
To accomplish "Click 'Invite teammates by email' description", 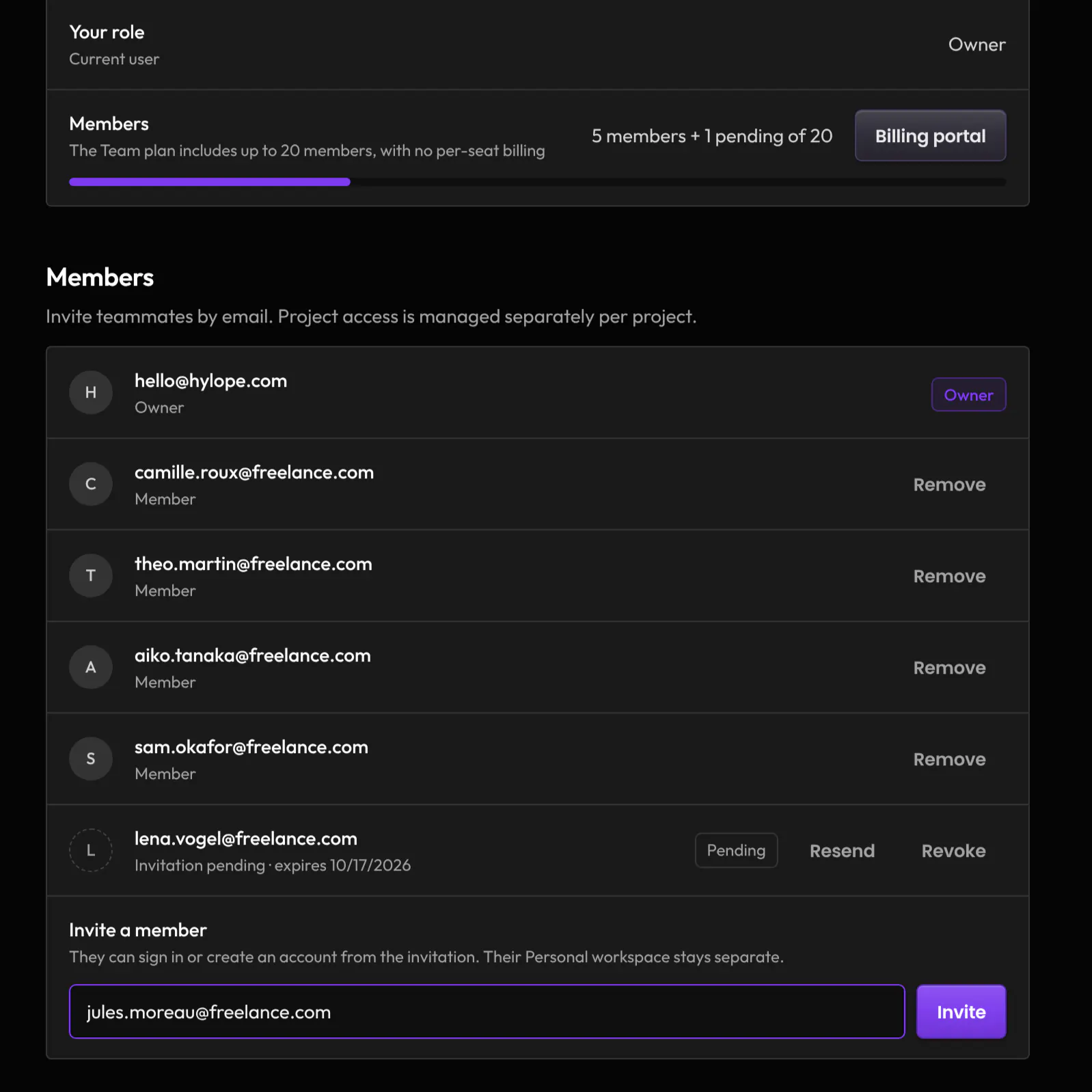I will 371,316.
